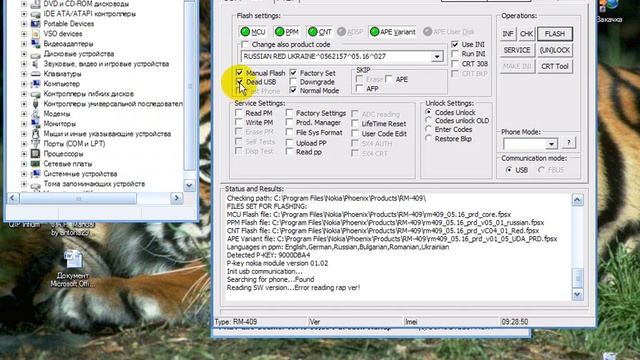Check the SKIP APE checkbox

coord(389,79)
